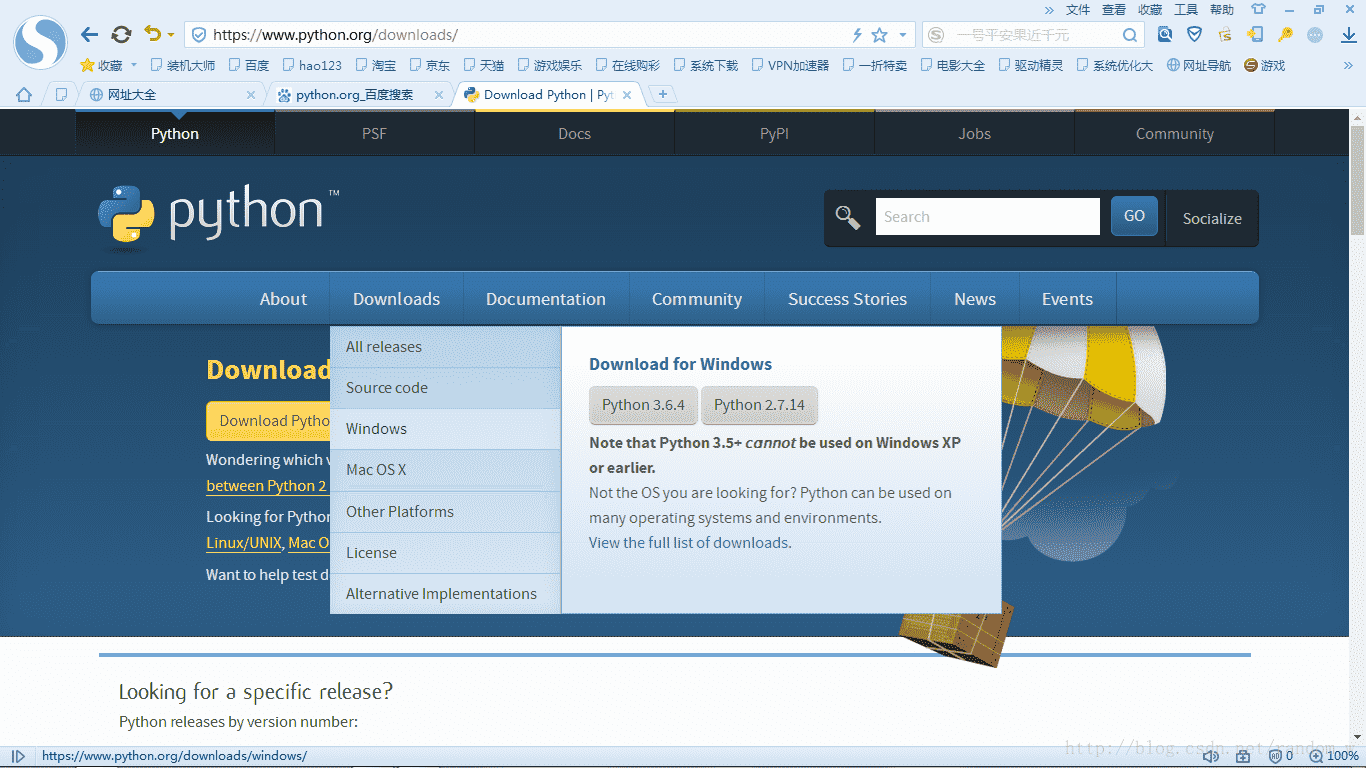Open the Events nav menu

pos(1067,299)
